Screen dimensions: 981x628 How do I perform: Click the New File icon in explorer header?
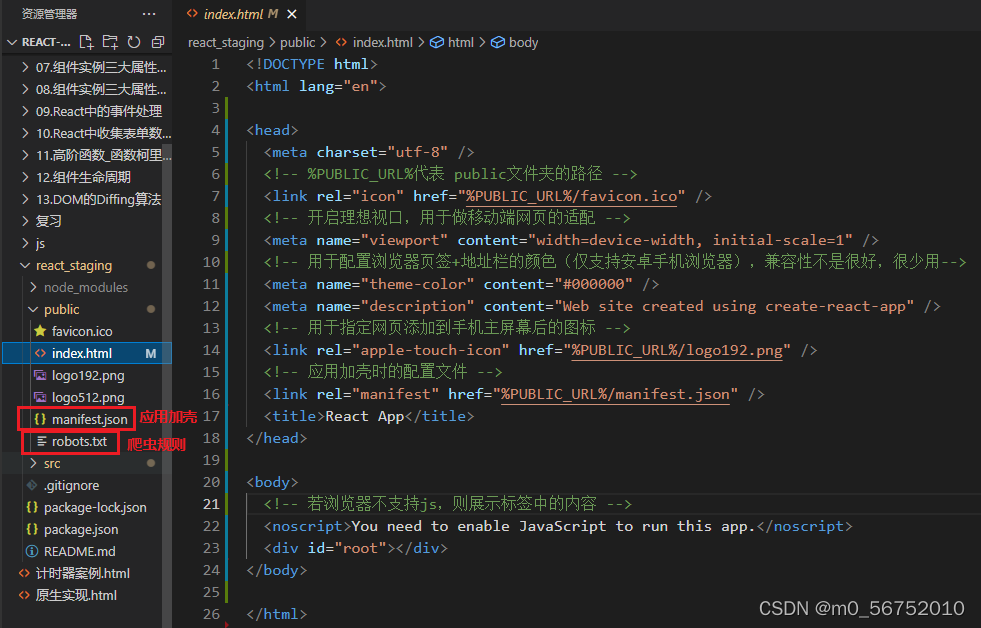(x=86, y=42)
